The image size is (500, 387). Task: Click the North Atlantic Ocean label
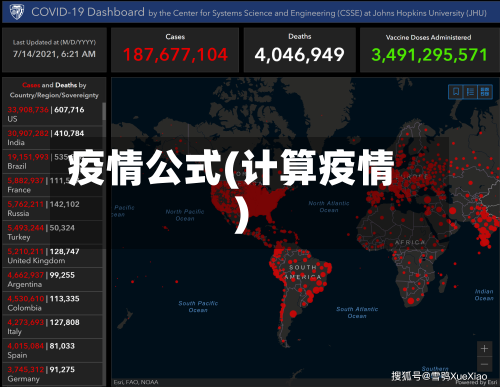329,207
